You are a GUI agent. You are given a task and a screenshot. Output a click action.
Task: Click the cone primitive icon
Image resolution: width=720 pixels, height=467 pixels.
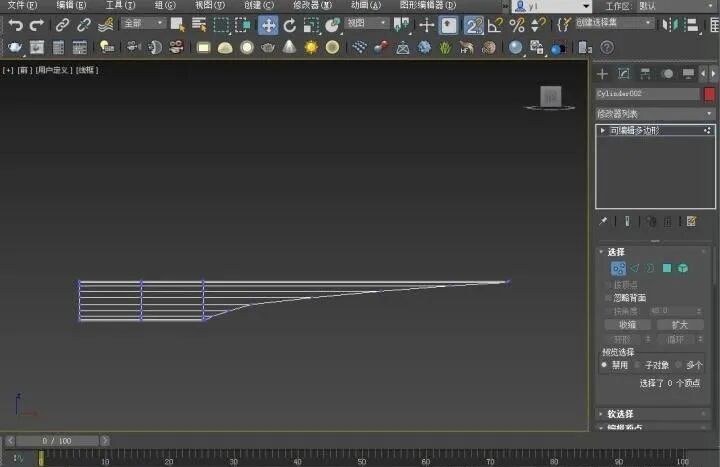[x=289, y=47]
